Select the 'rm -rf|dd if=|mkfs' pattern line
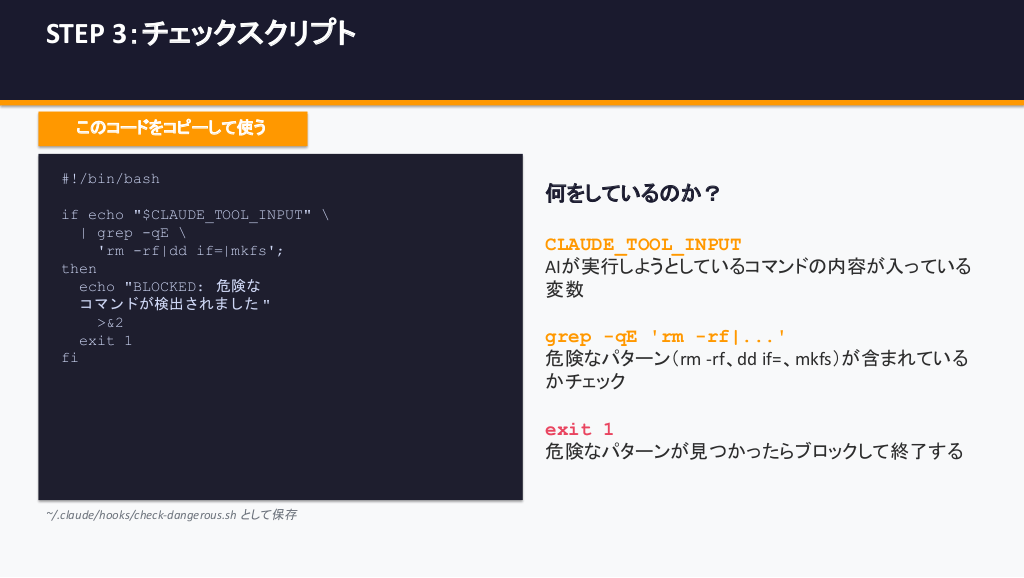 point(190,251)
